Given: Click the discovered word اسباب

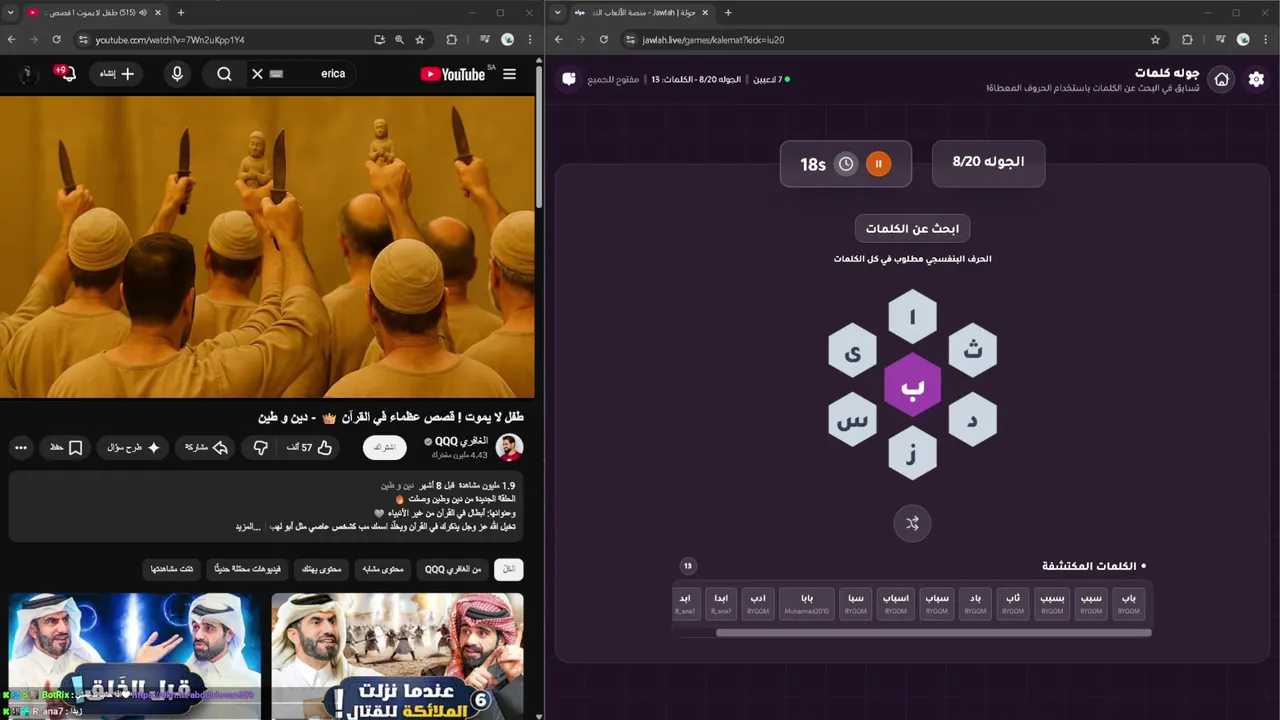Looking at the screenshot, I should (896, 603).
